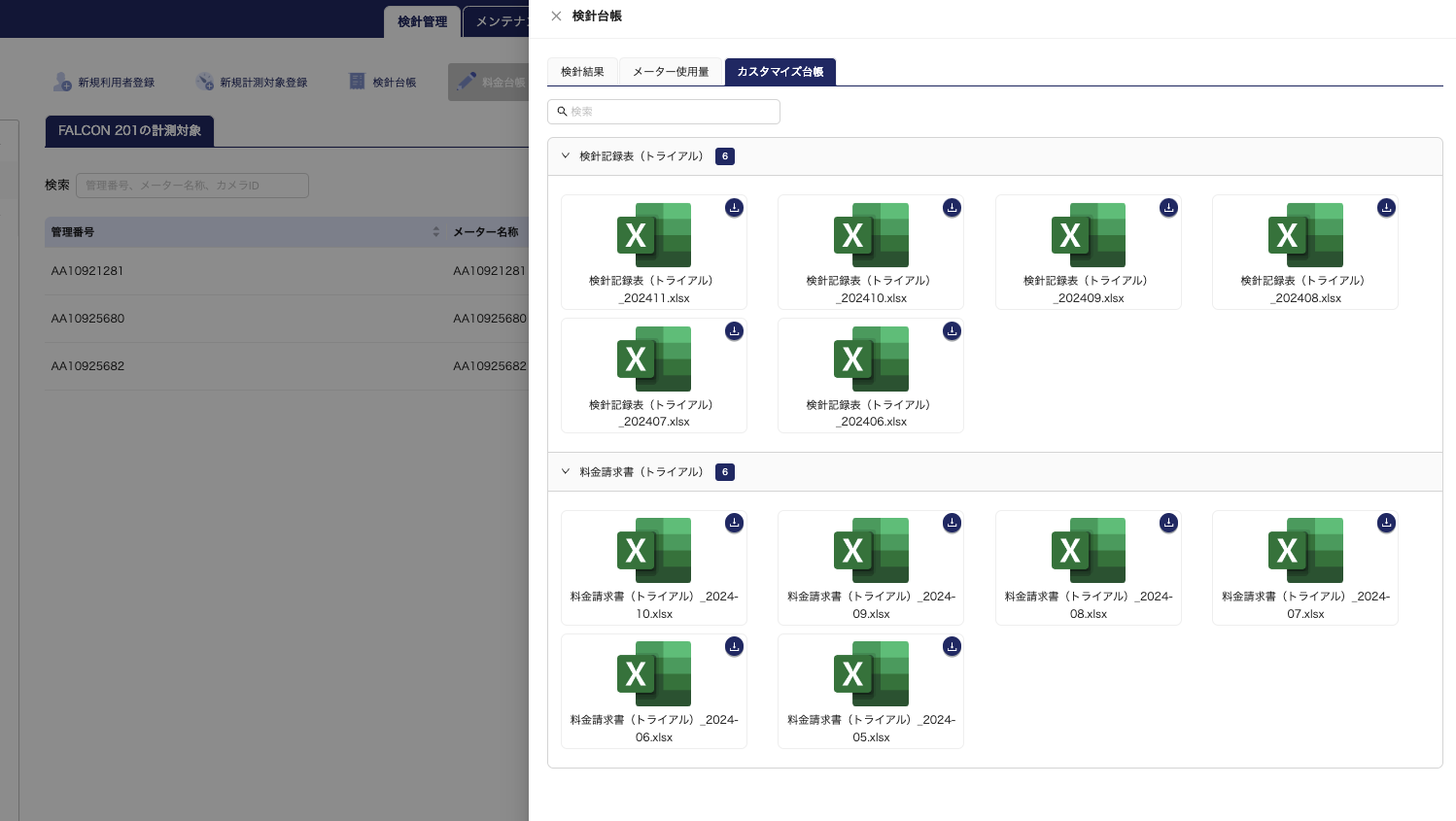Click the count badge beside 検針記録表
The width and height of the screenshot is (1456, 821).
[x=725, y=156]
